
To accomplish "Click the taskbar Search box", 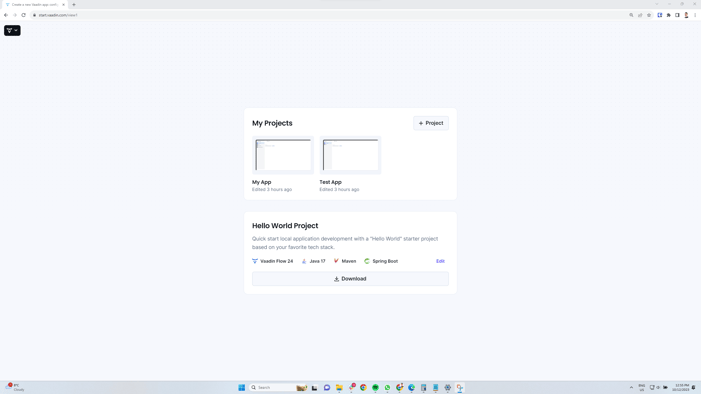I will (x=278, y=387).
